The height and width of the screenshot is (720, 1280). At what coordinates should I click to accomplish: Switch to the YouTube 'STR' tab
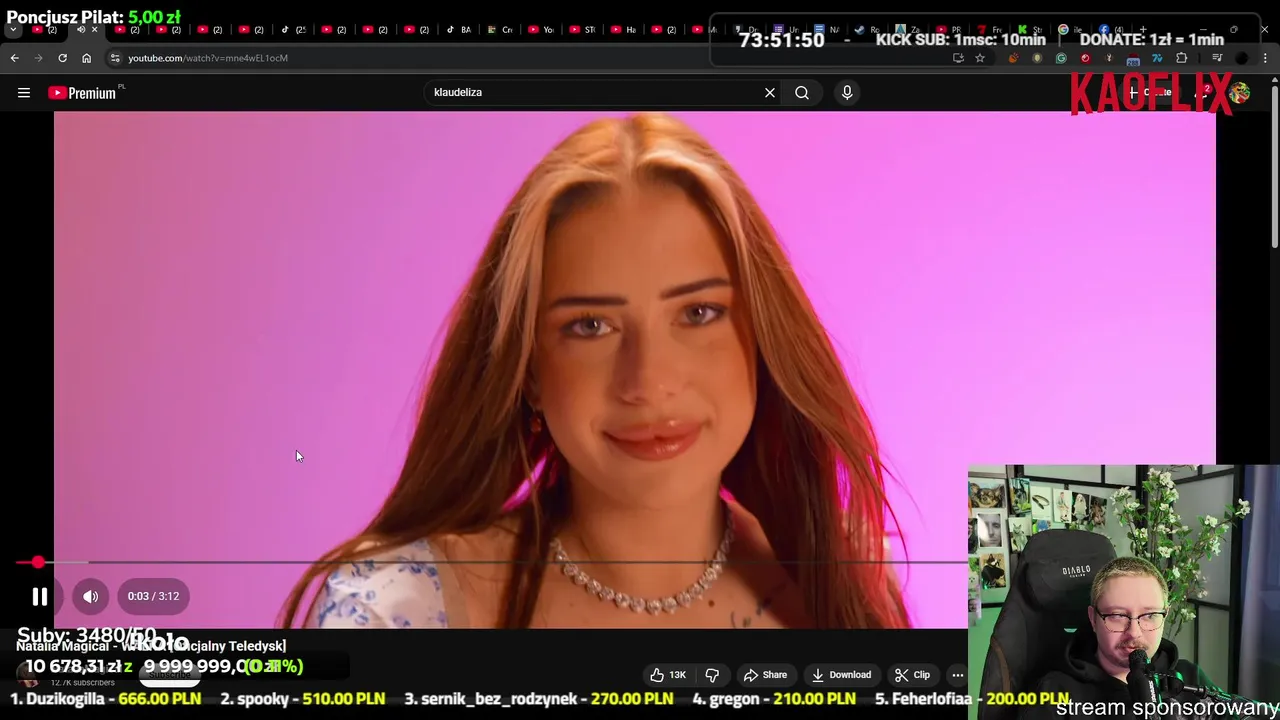pyautogui.click(x=582, y=30)
